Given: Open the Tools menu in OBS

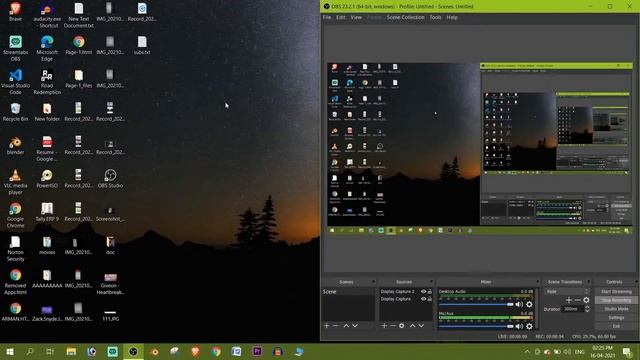Looking at the screenshot, I should [435, 18].
